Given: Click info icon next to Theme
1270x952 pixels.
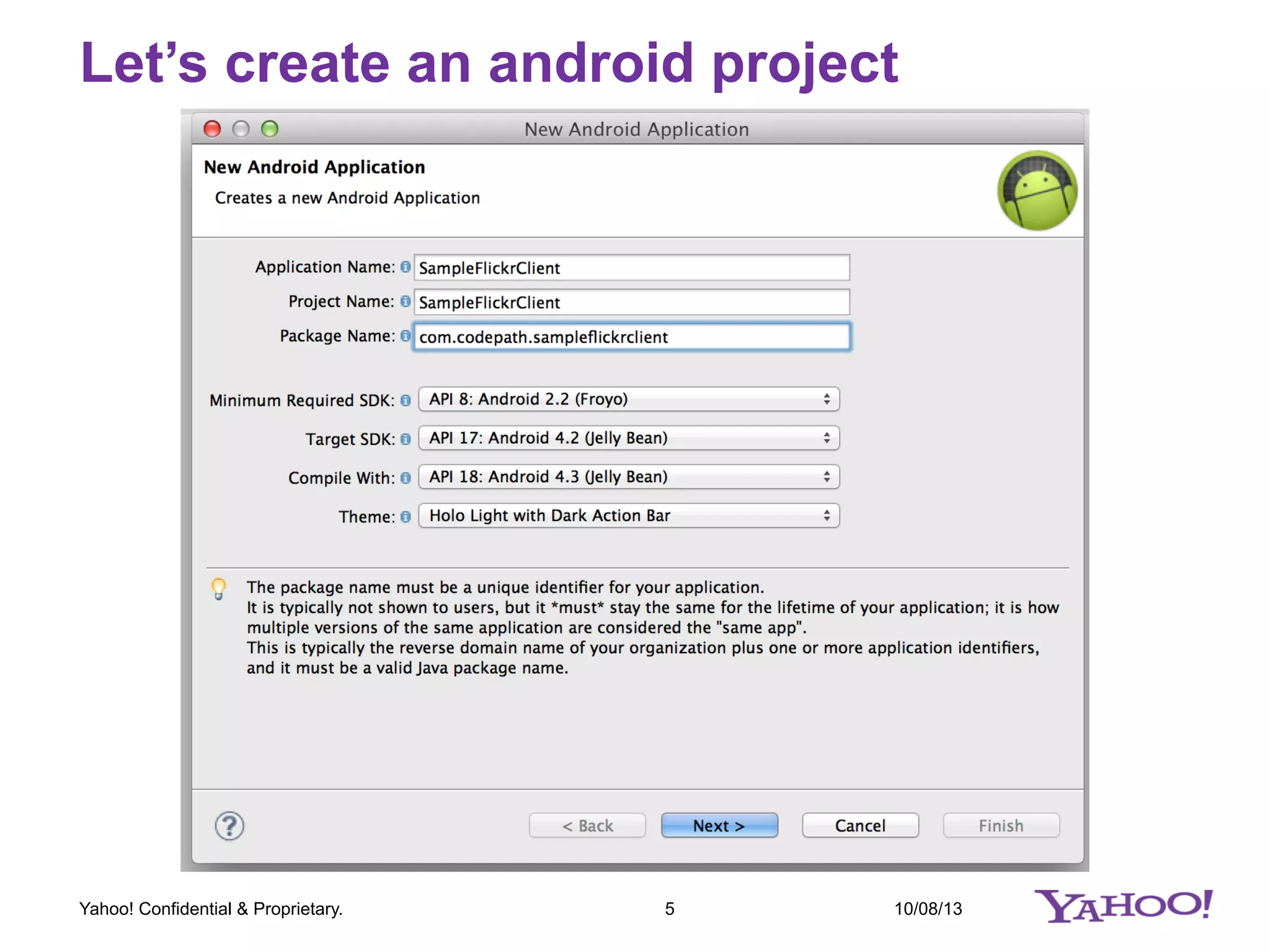Looking at the screenshot, I should click(406, 516).
